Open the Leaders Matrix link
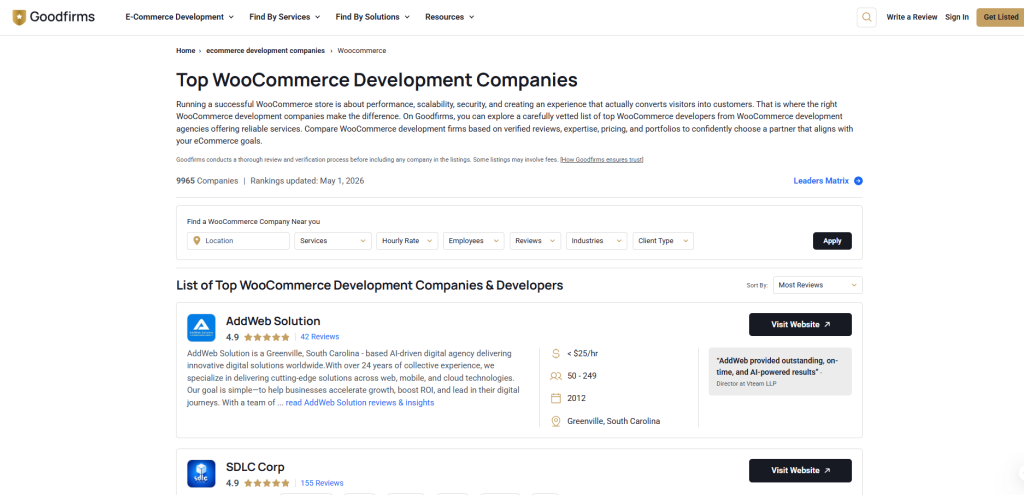Screen dimensions: 1024x495 (821, 181)
